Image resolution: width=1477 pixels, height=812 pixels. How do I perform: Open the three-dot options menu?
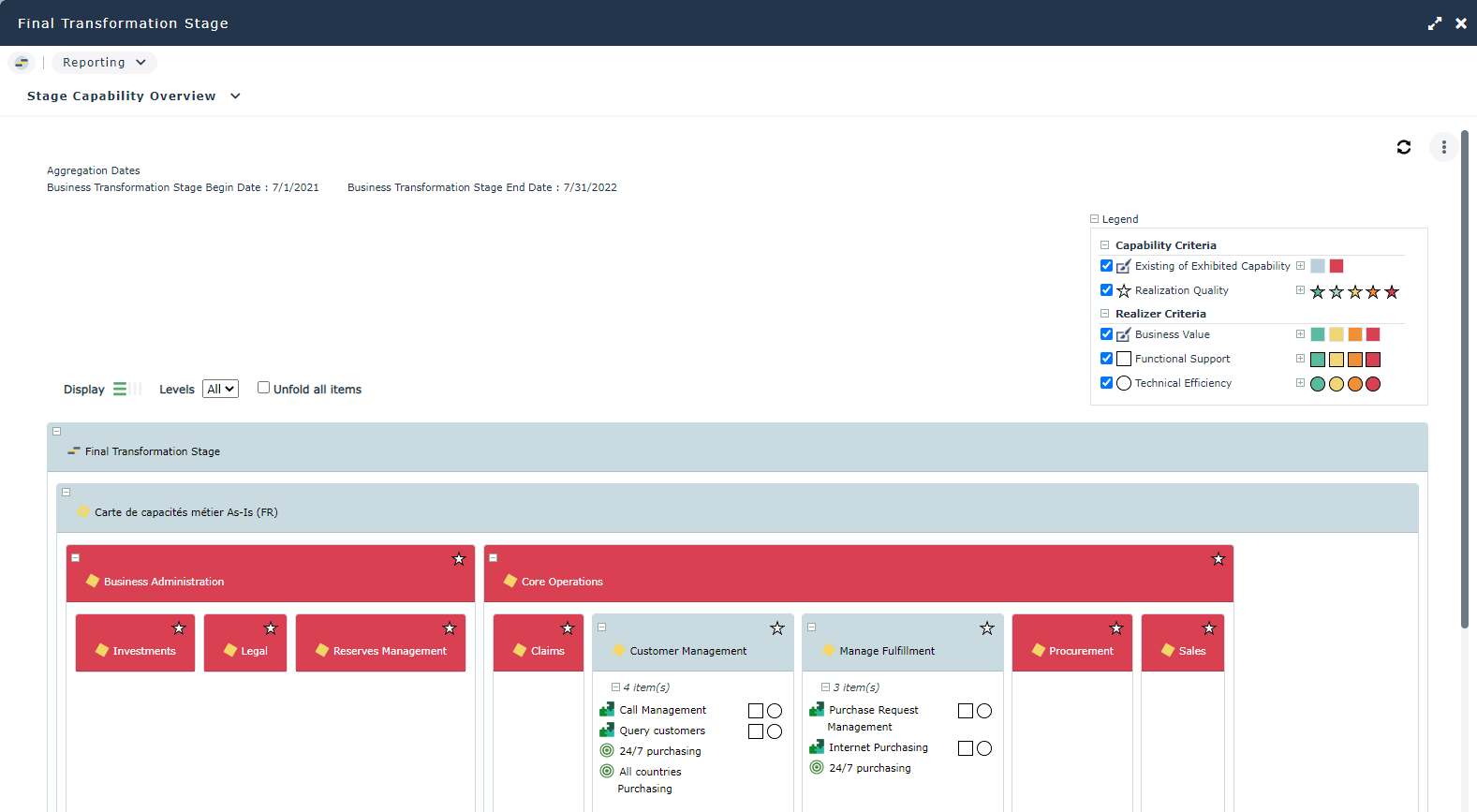(x=1443, y=147)
